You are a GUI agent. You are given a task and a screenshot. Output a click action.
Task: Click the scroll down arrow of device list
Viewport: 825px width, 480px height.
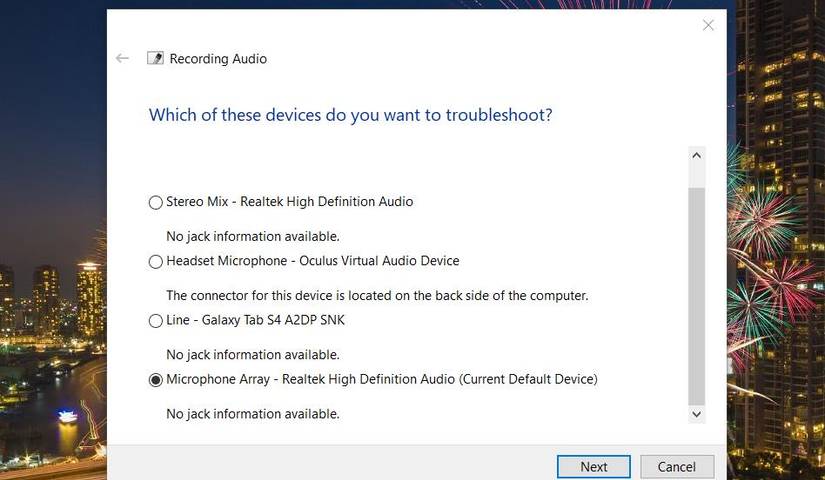[697, 413]
